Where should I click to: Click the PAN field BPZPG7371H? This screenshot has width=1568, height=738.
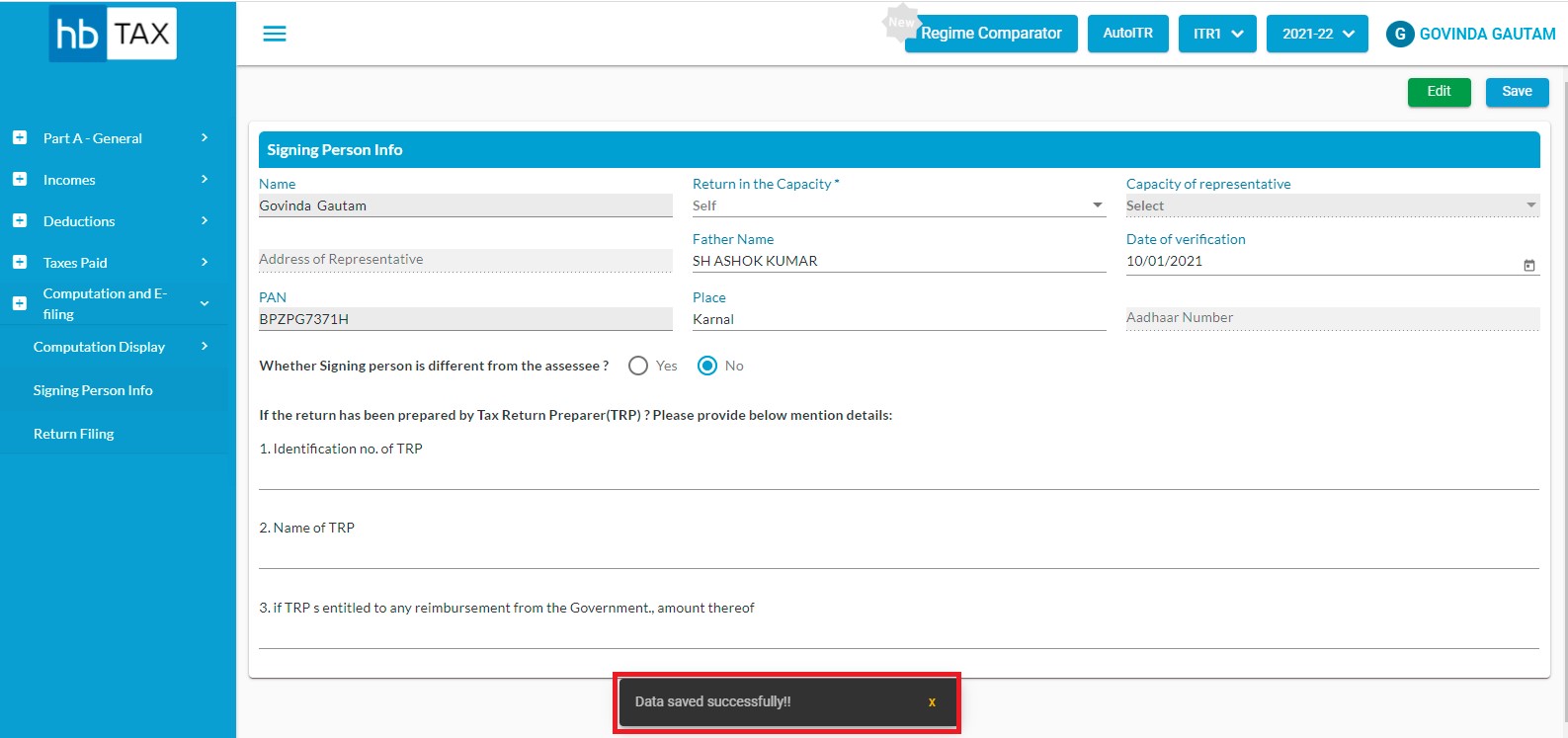[465, 319]
